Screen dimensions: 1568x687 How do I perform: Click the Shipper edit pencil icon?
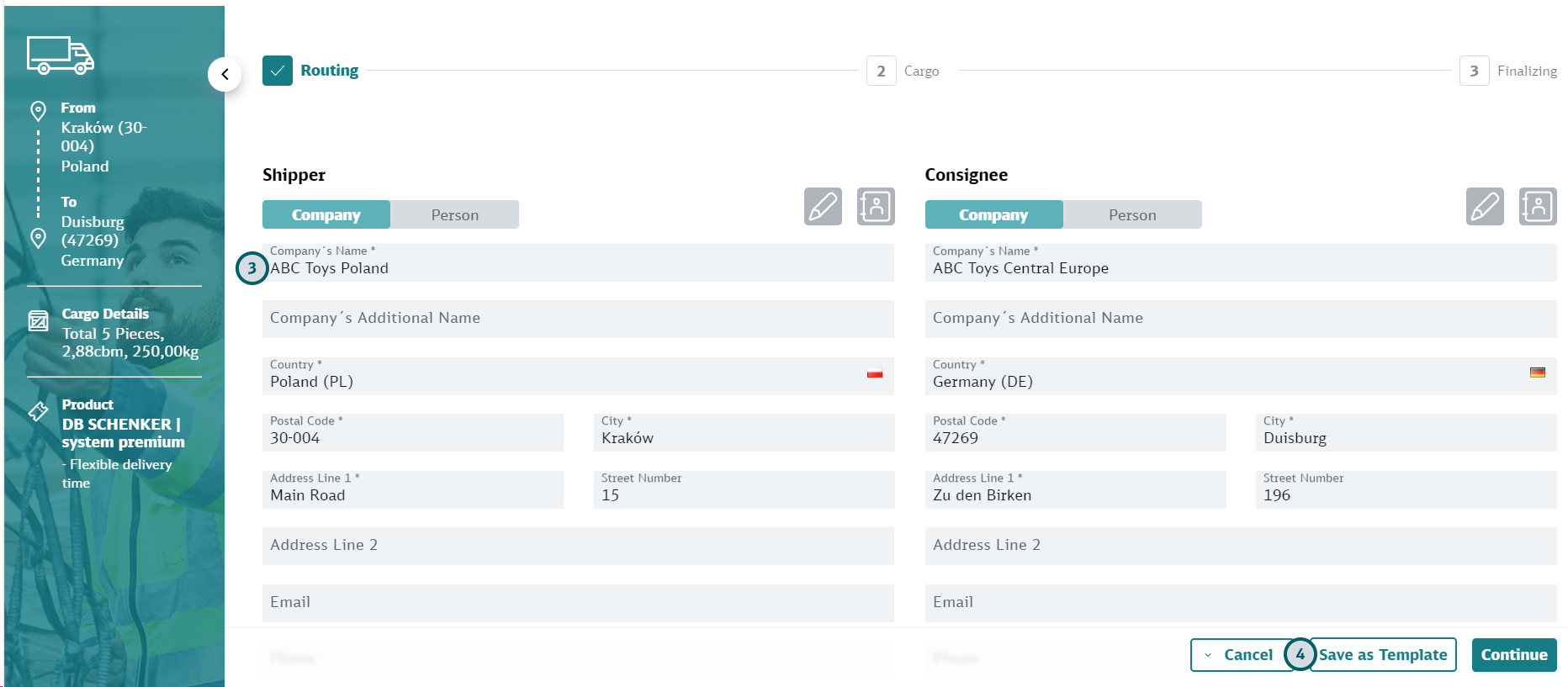pos(822,207)
